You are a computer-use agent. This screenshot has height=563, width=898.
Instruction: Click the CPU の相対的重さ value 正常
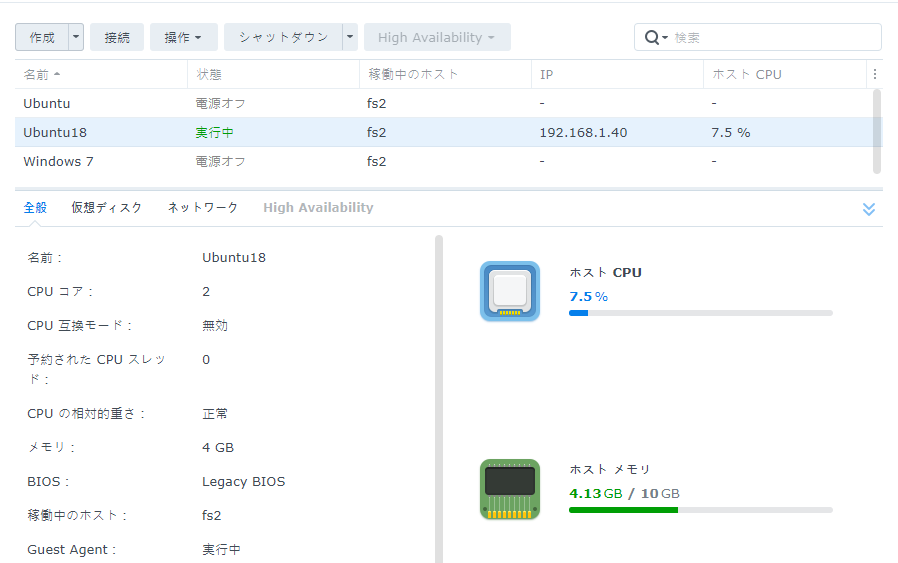point(215,414)
